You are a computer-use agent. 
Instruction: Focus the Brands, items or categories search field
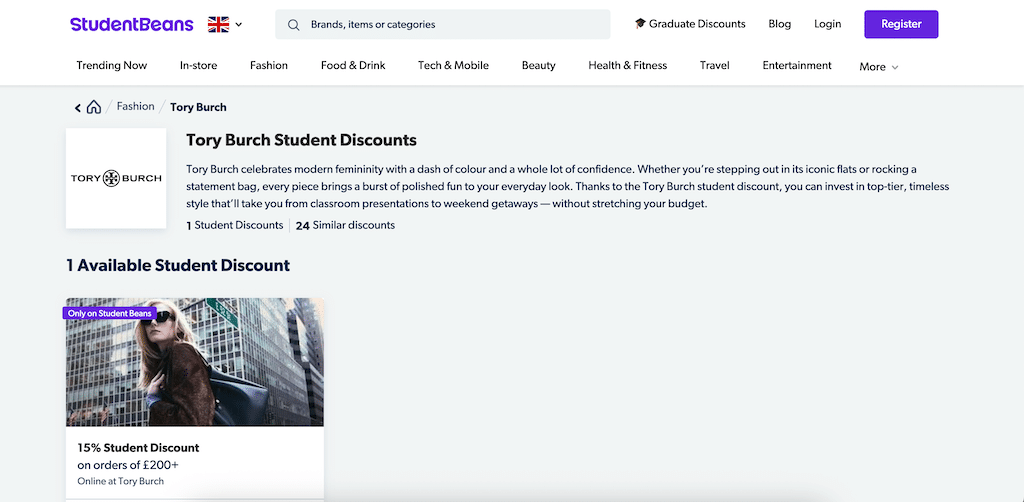click(443, 24)
